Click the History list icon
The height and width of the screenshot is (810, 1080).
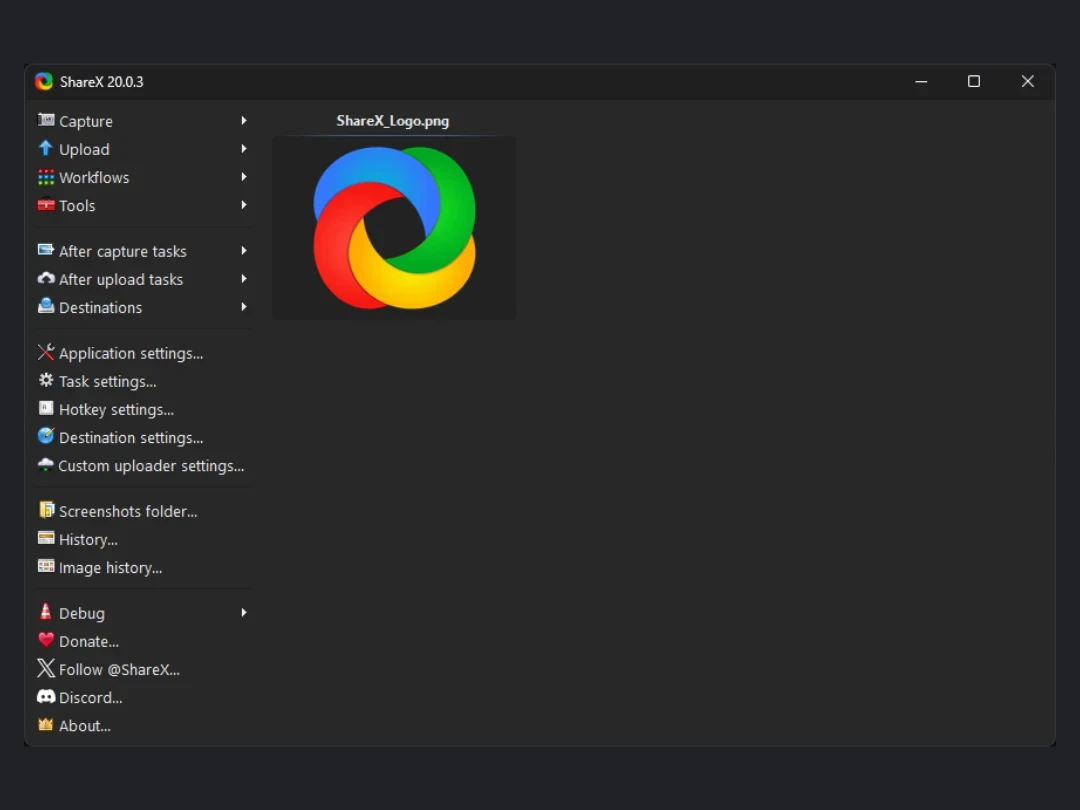click(x=45, y=538)
